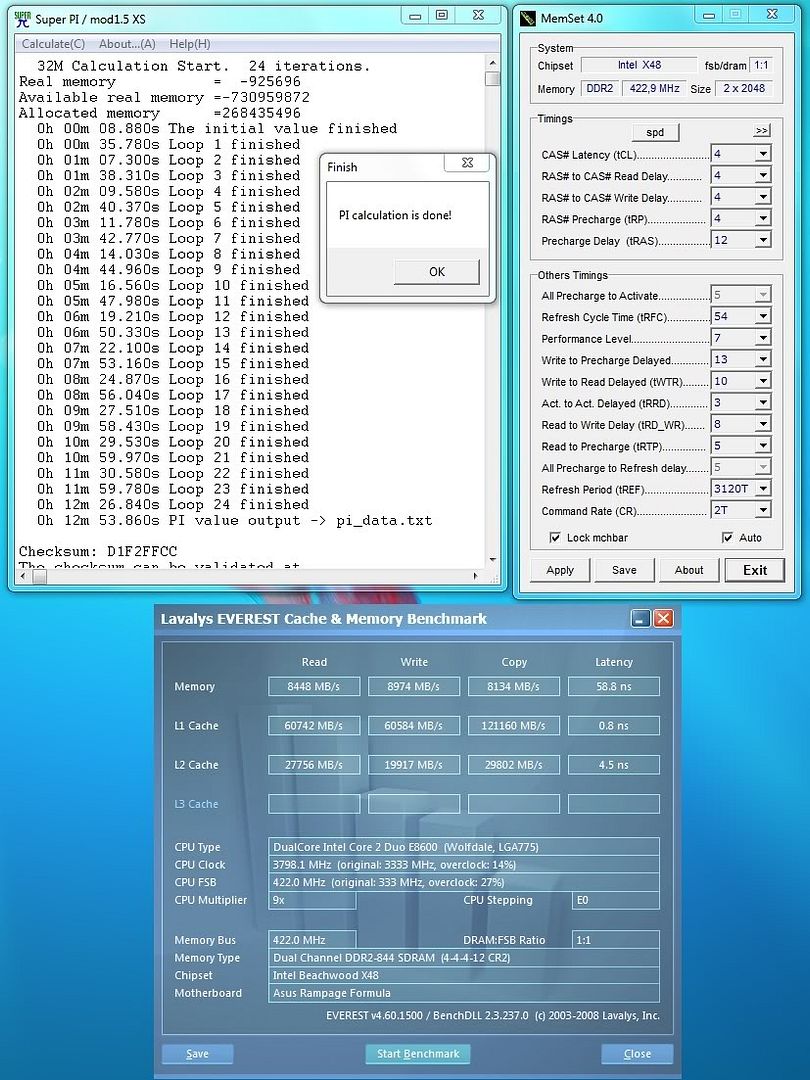
Task: Click the Save button in EVEREST benchmark
Action: [198, 1054]
